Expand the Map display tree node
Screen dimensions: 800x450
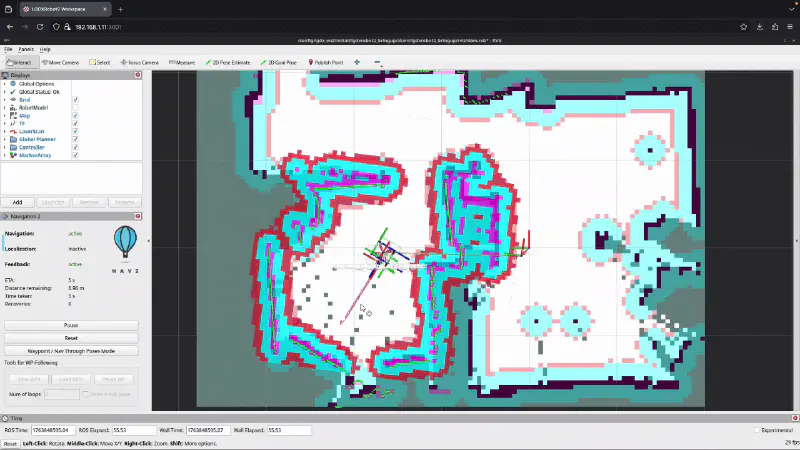coord(5,116)
